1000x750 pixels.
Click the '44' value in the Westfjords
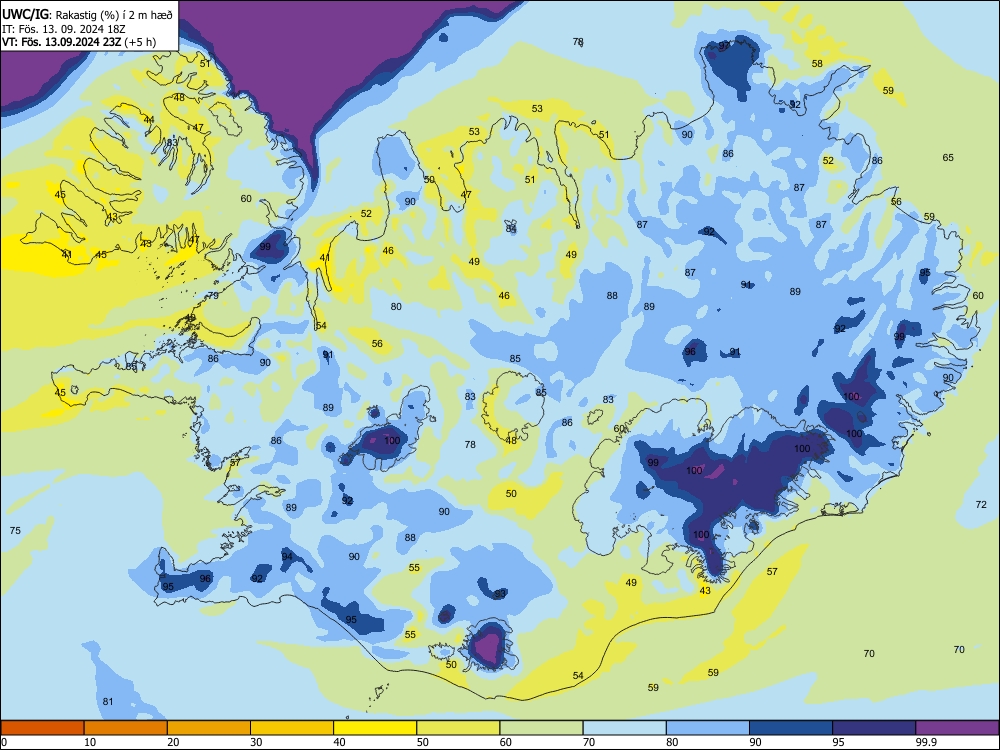pos(149,120)
